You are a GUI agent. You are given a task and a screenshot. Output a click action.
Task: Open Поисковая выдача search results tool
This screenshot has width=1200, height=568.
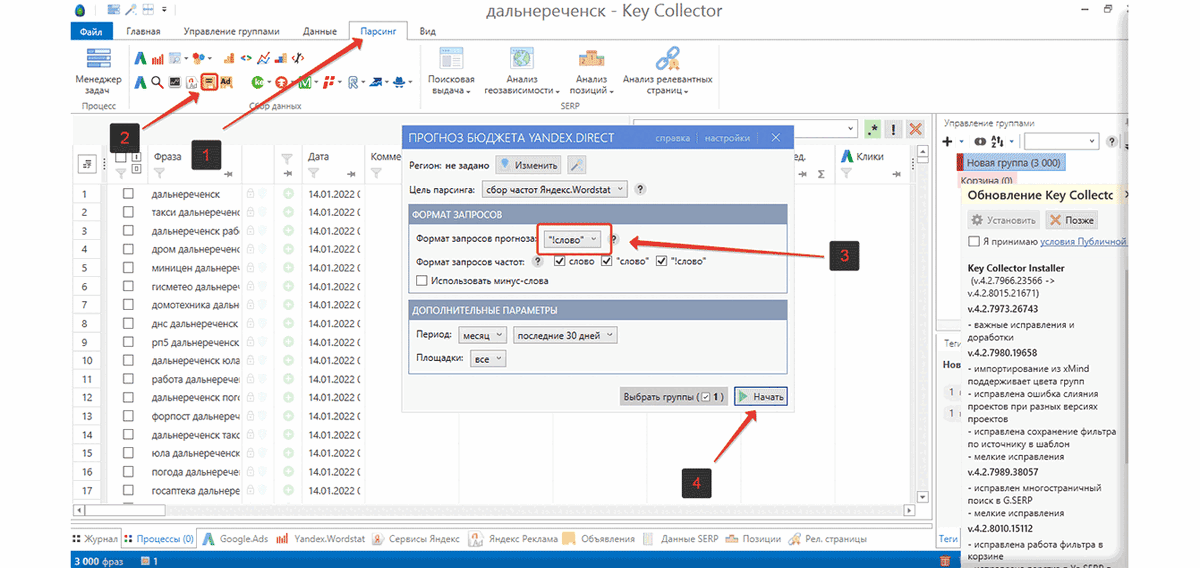(451, 70)
